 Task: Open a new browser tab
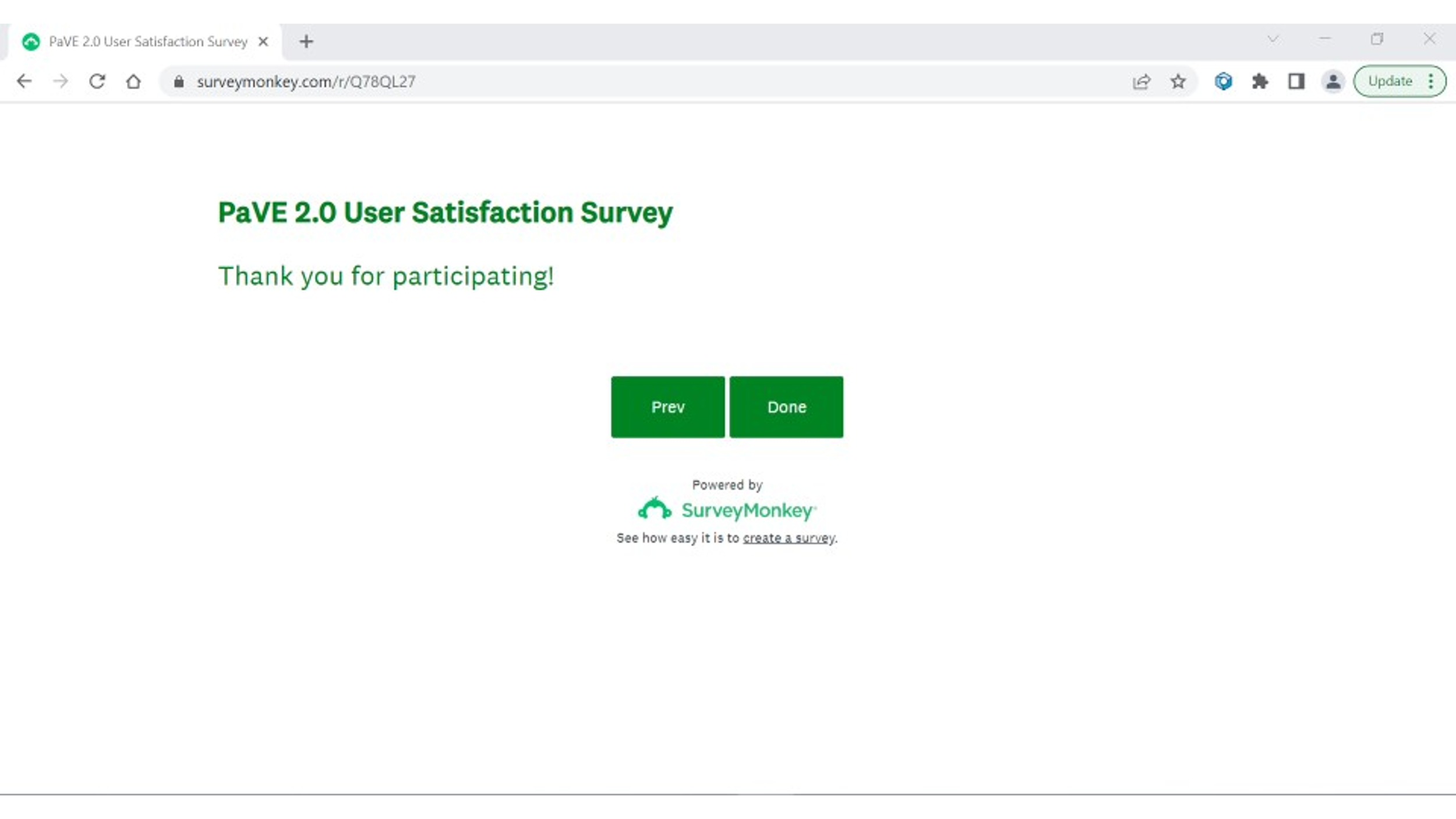tap(306, 41)
